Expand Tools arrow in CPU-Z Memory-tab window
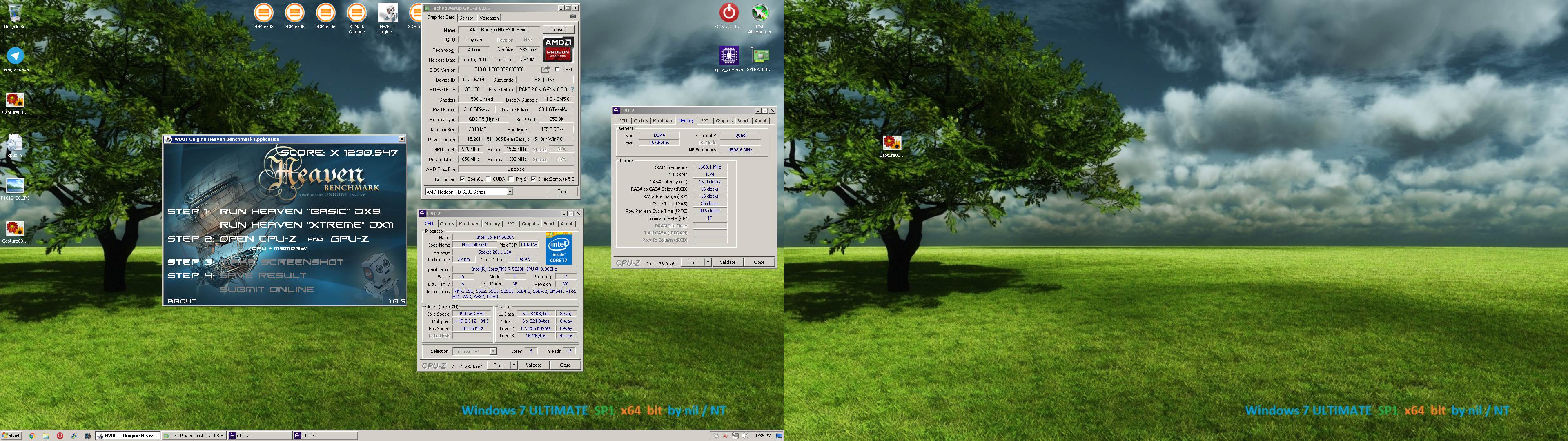Viewport: 1568px width, 441px height. click(708, 263)
